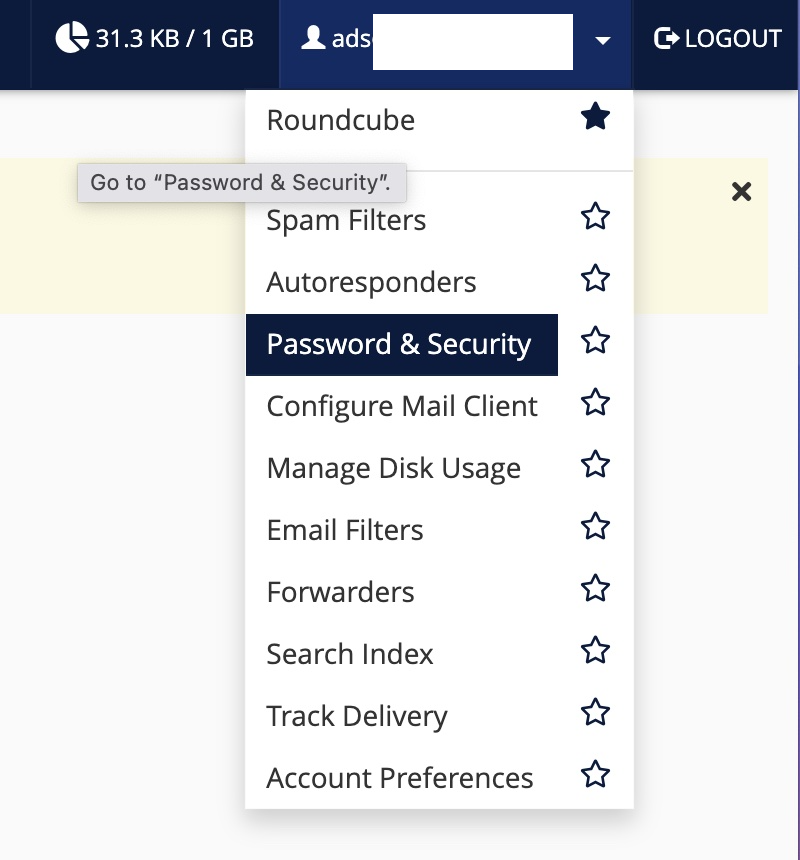800x860 pixels.
Task: Click the star beside Configure Mail Client
Action: tap(595, 403)
